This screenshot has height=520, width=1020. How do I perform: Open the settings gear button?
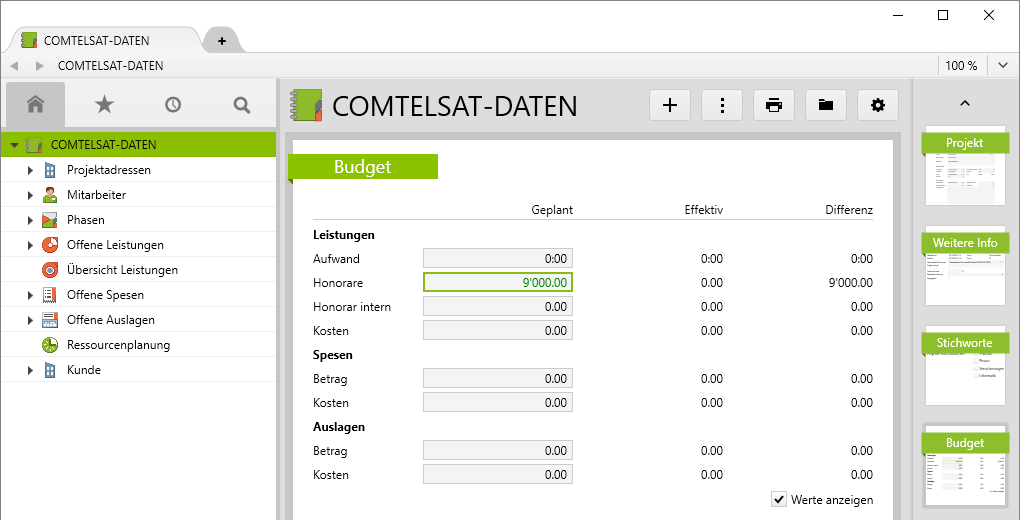(x=878, y=105)
